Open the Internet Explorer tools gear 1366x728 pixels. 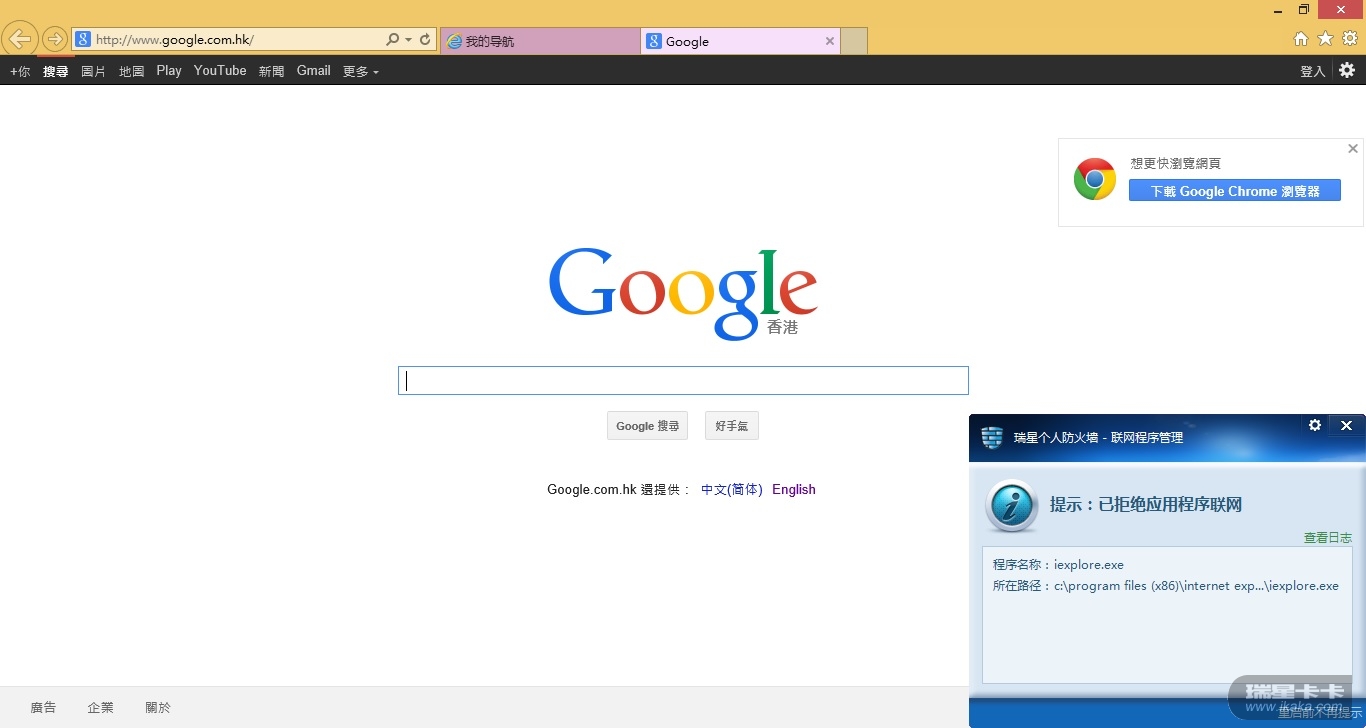1350,39
